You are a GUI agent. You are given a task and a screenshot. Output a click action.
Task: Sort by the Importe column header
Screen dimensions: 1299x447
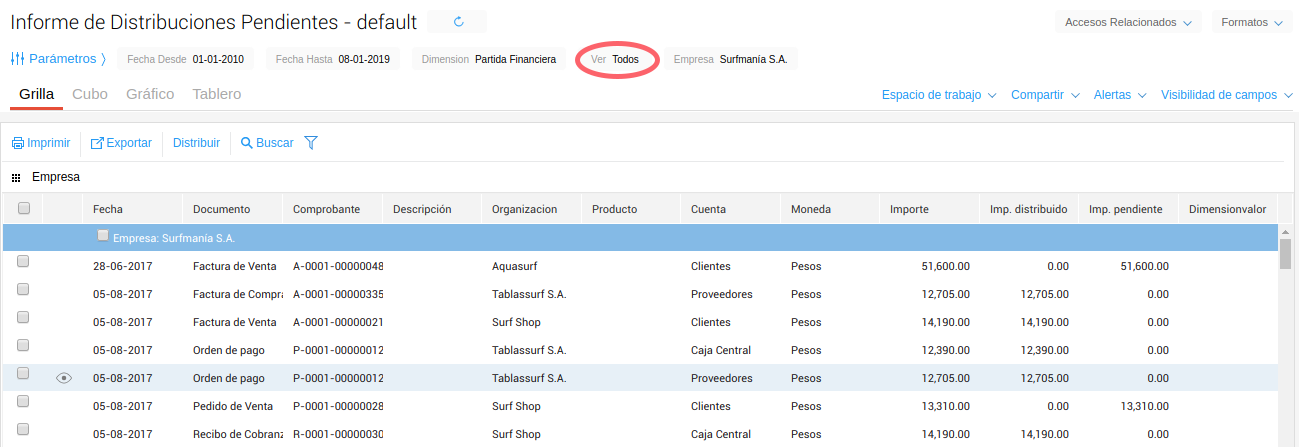click(909, 209)
